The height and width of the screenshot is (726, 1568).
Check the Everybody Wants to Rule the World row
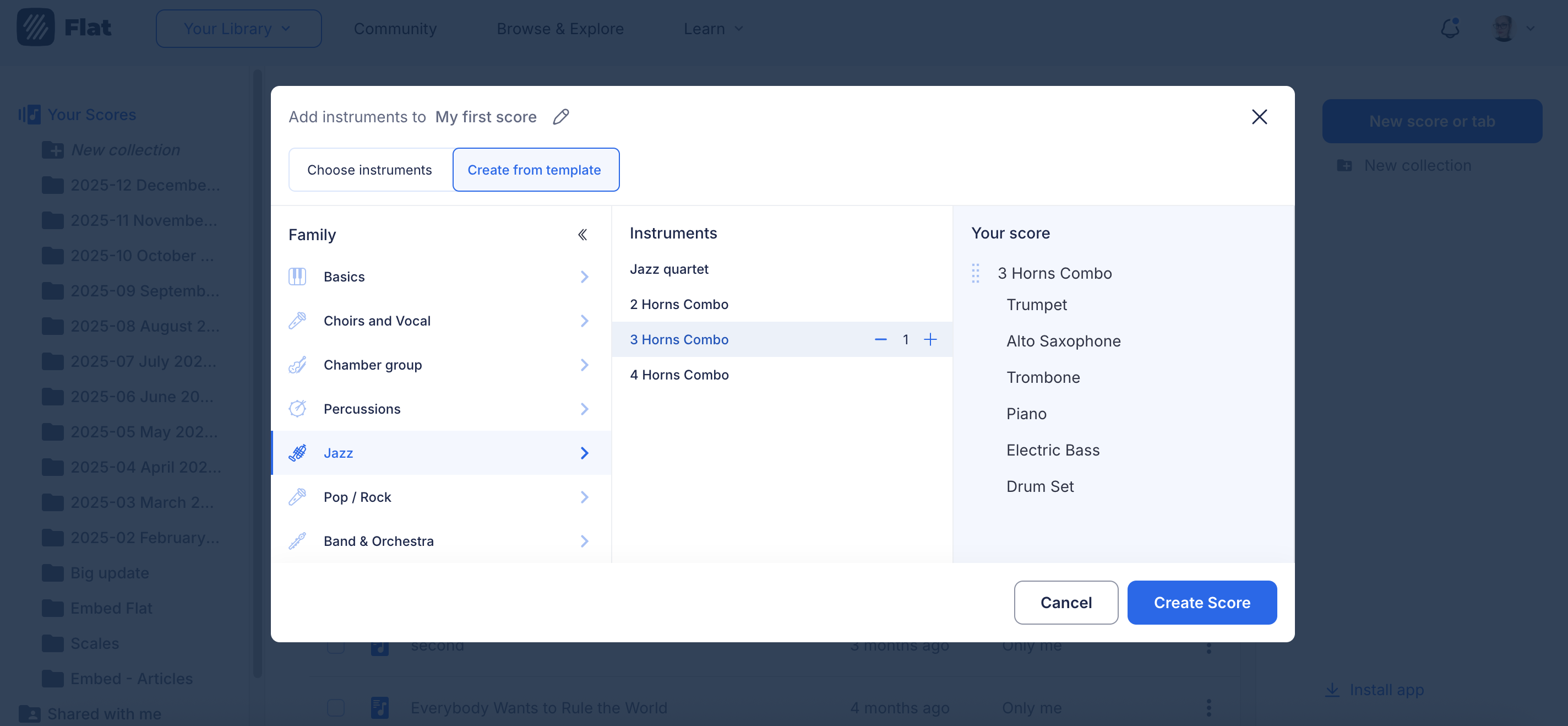point(335,707)
